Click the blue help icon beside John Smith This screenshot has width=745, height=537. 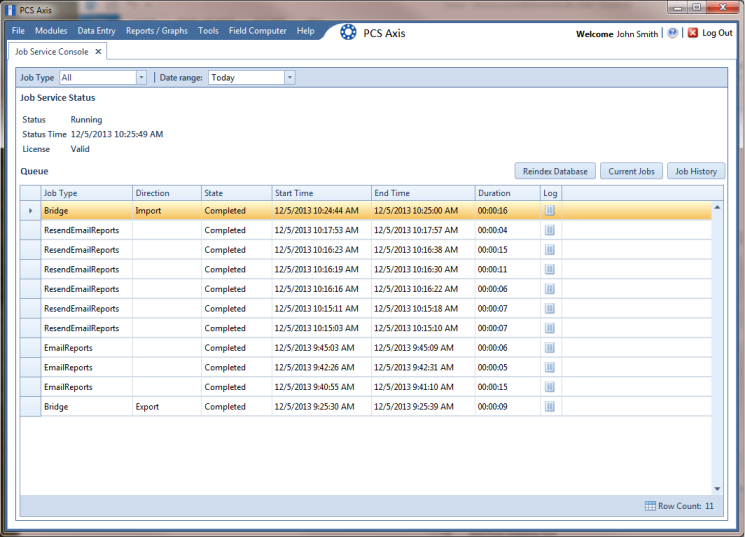pyautogui.click(x=672, y=33)
